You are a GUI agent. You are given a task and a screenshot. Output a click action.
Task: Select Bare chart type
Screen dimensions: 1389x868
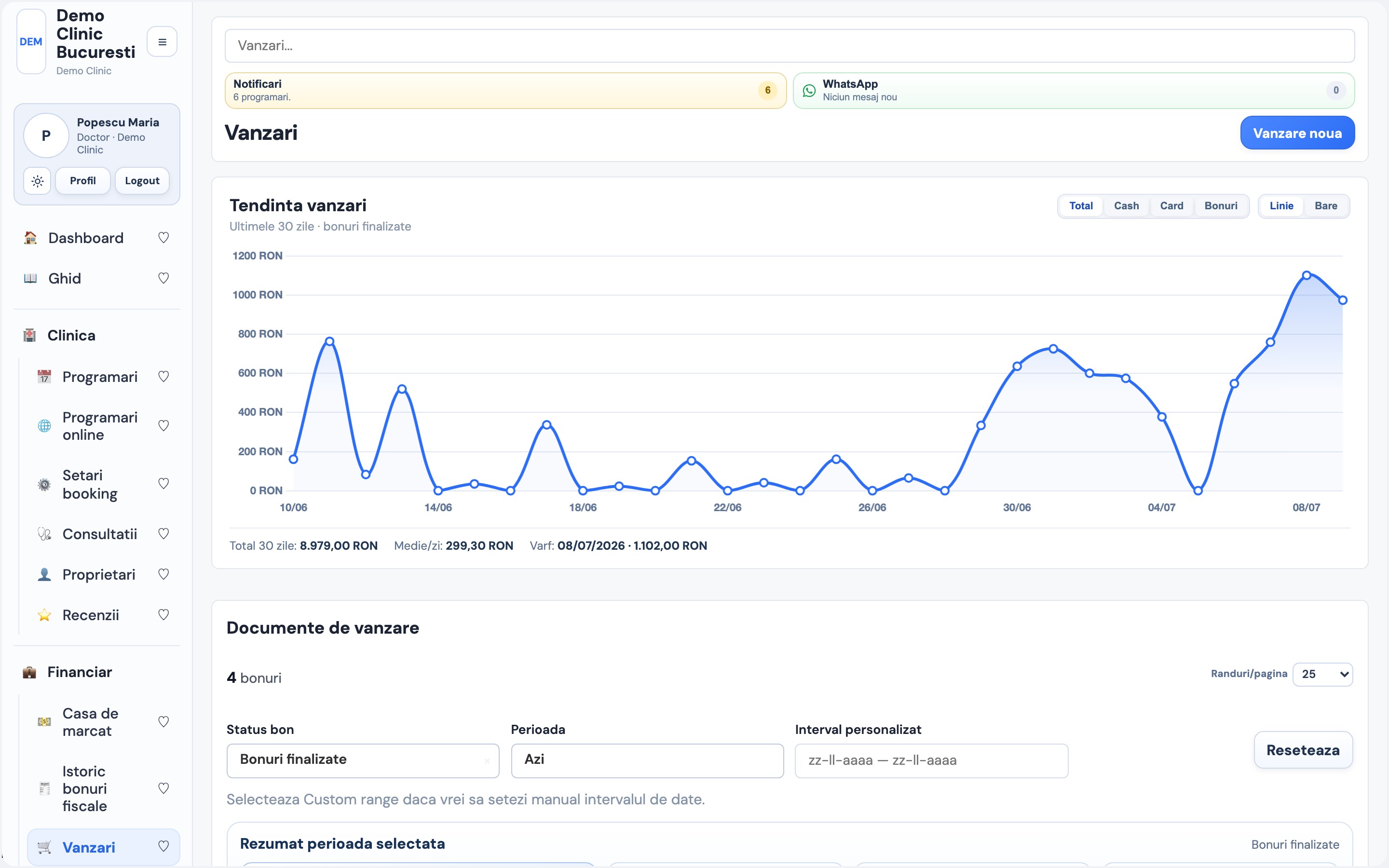(x=1326, y=206)
